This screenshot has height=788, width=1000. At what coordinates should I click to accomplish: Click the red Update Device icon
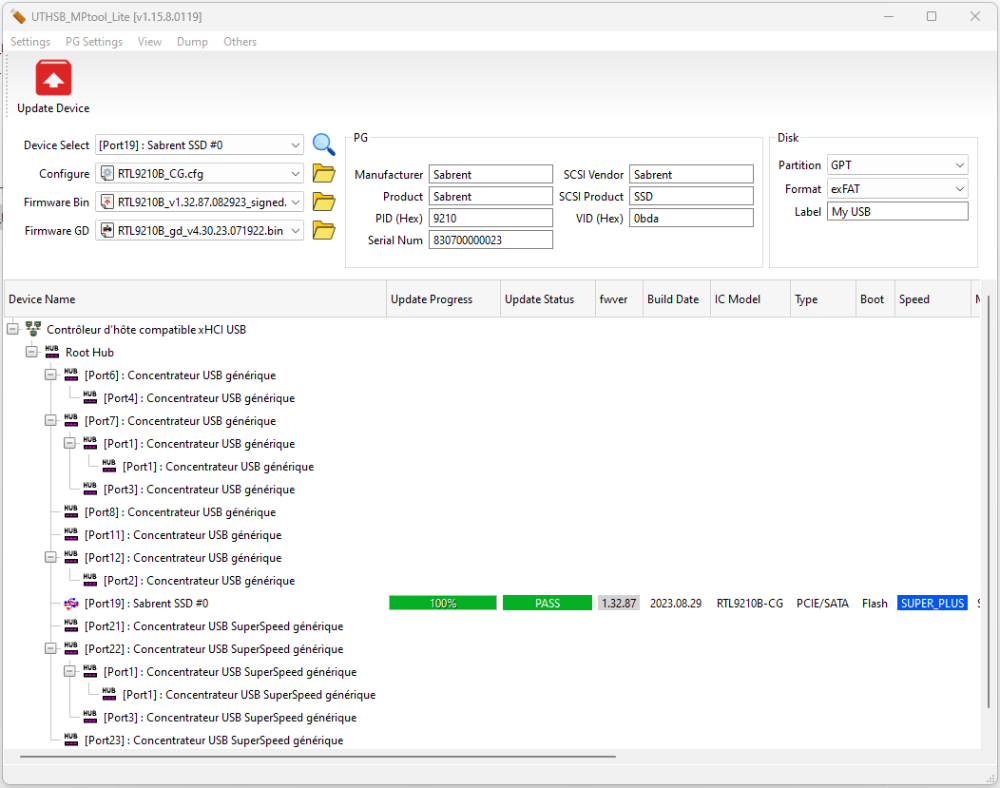[x=53, y=79]
